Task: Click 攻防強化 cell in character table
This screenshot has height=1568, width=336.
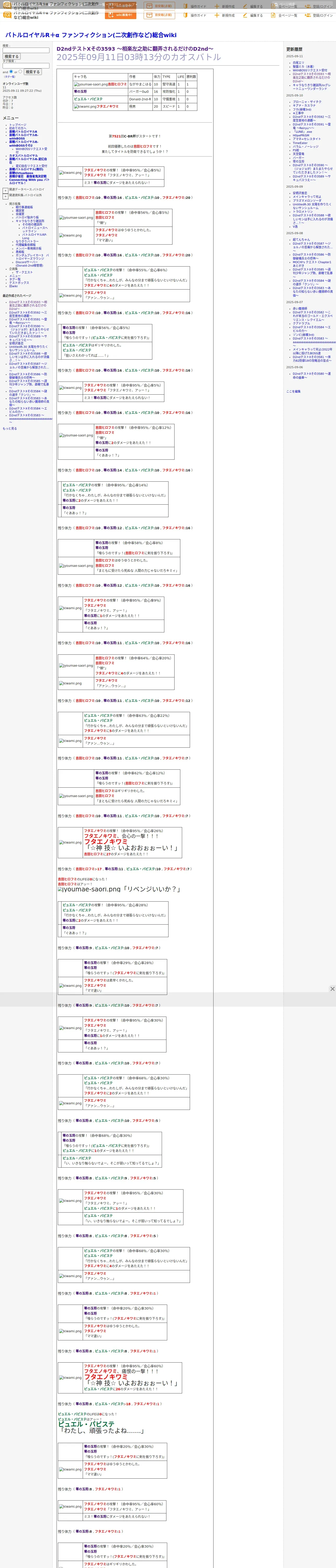Action: click(169, 92)
